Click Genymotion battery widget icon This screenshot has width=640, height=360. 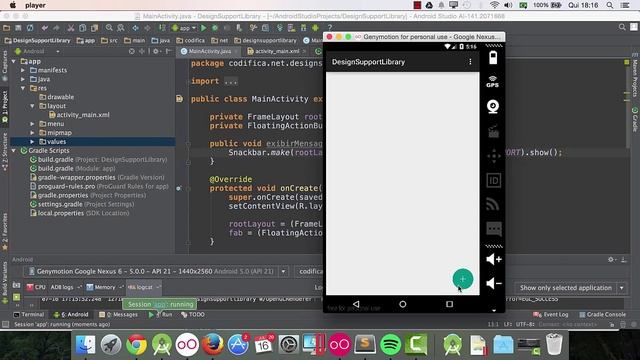pyautogui.click(x=493, y=58)
